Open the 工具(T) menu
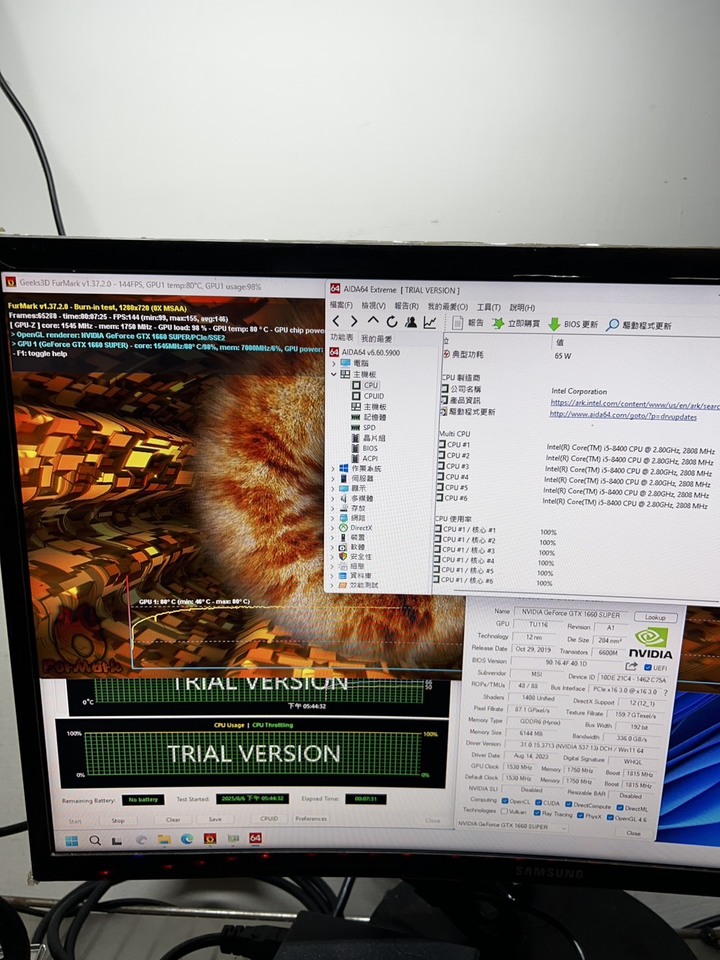 489,307
